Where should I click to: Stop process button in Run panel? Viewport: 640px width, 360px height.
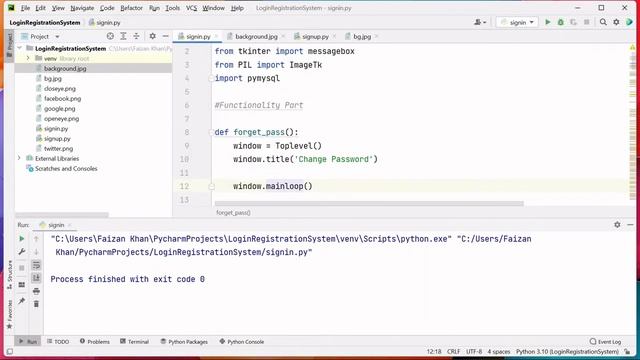22,268
